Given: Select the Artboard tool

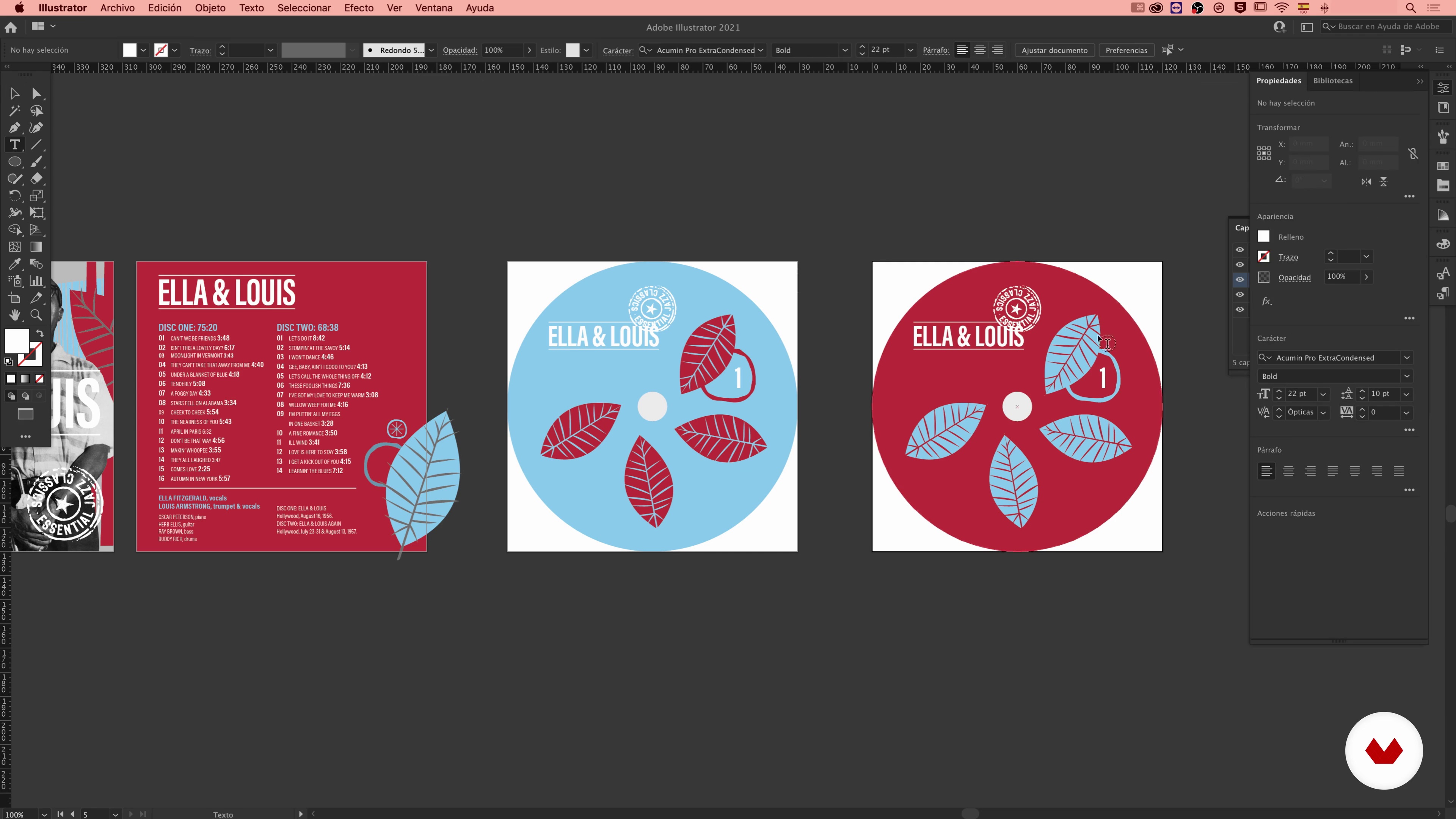Looking at the screenshot, I should pos(15,298).
